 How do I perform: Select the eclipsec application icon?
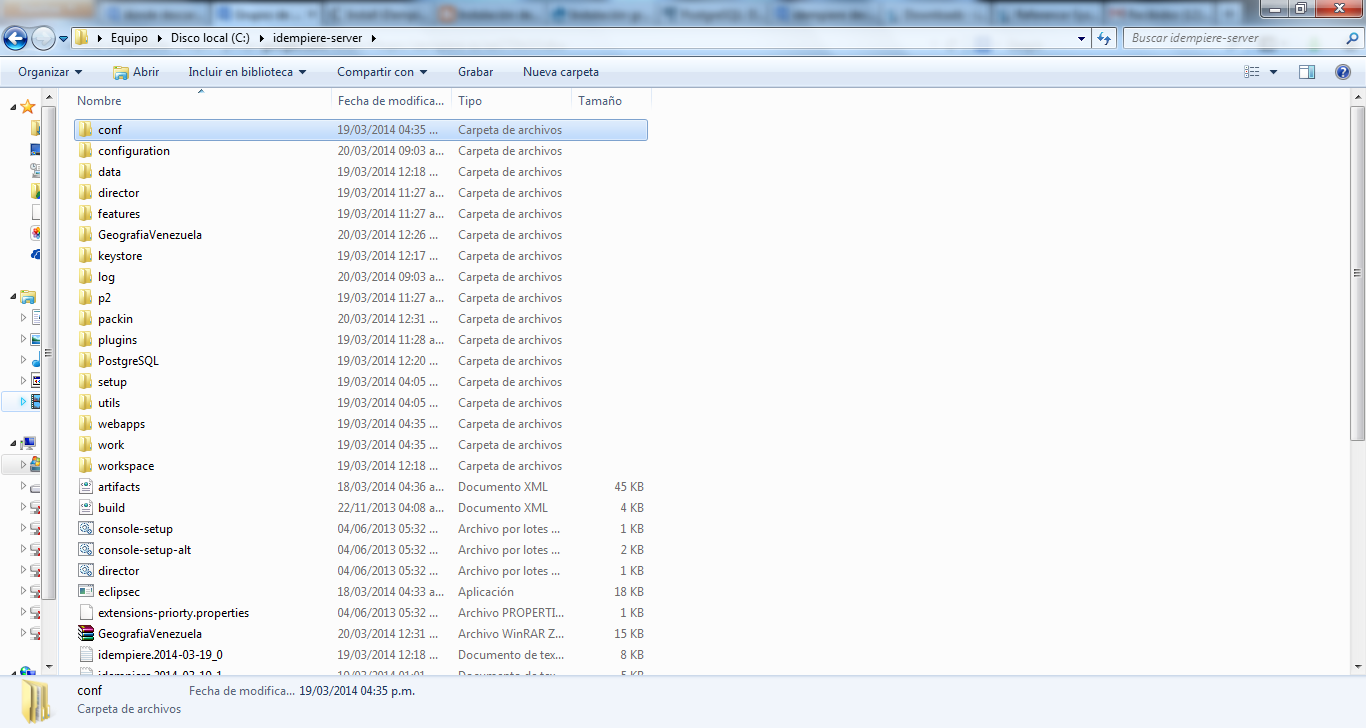click(x=86, y=592)
